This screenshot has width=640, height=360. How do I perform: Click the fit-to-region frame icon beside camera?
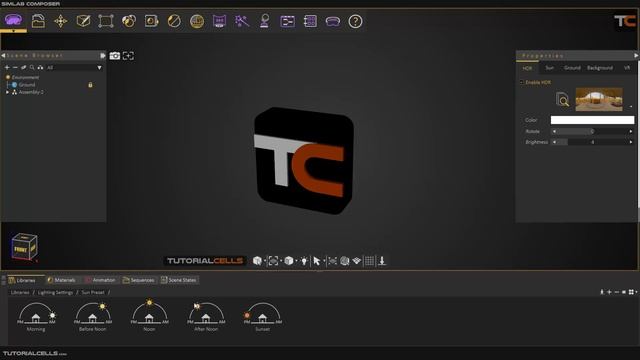pyautogui.click(x=128, y=56)
